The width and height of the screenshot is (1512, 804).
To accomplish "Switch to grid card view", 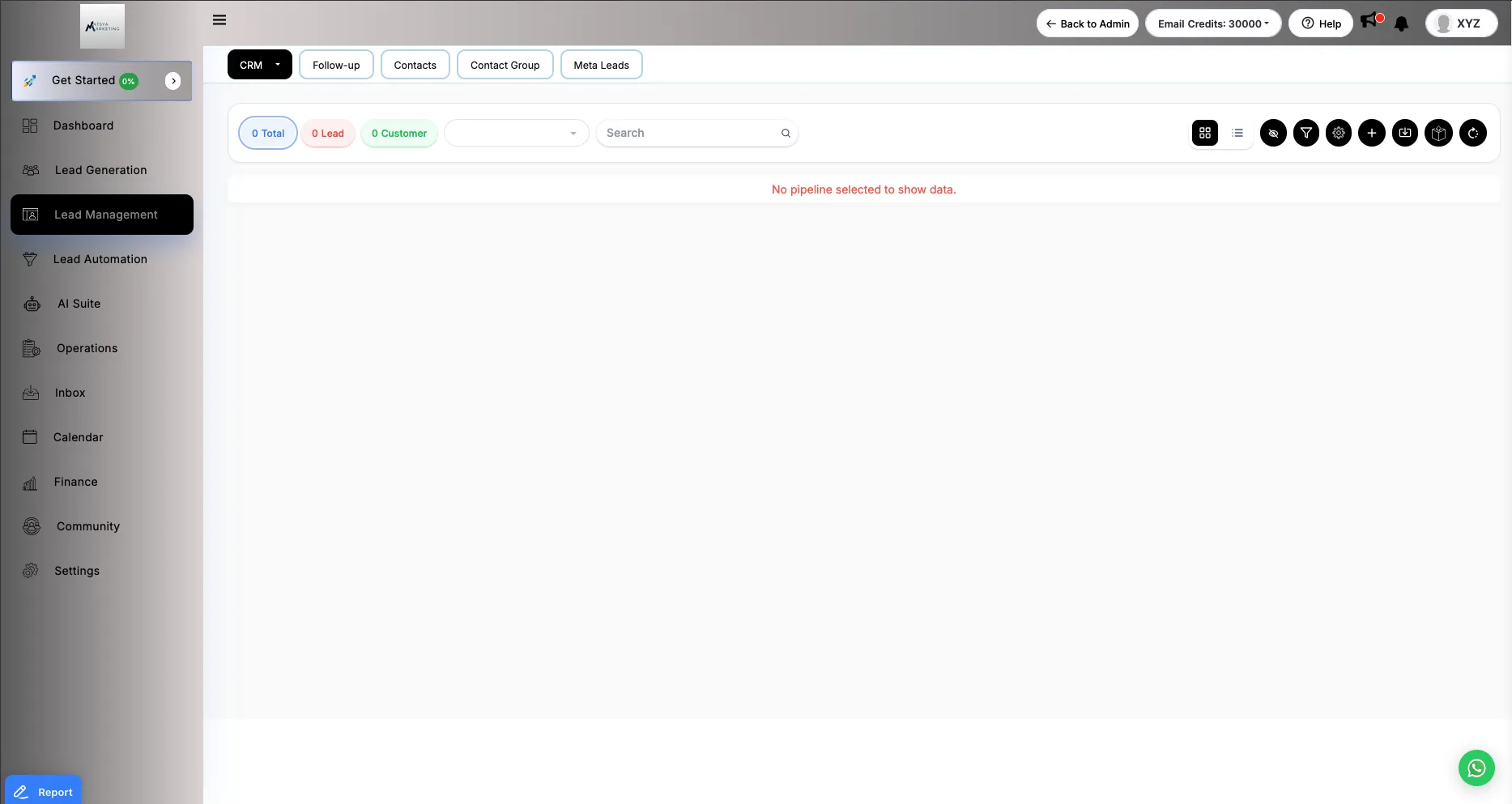I will click(x=1205, y=133).
